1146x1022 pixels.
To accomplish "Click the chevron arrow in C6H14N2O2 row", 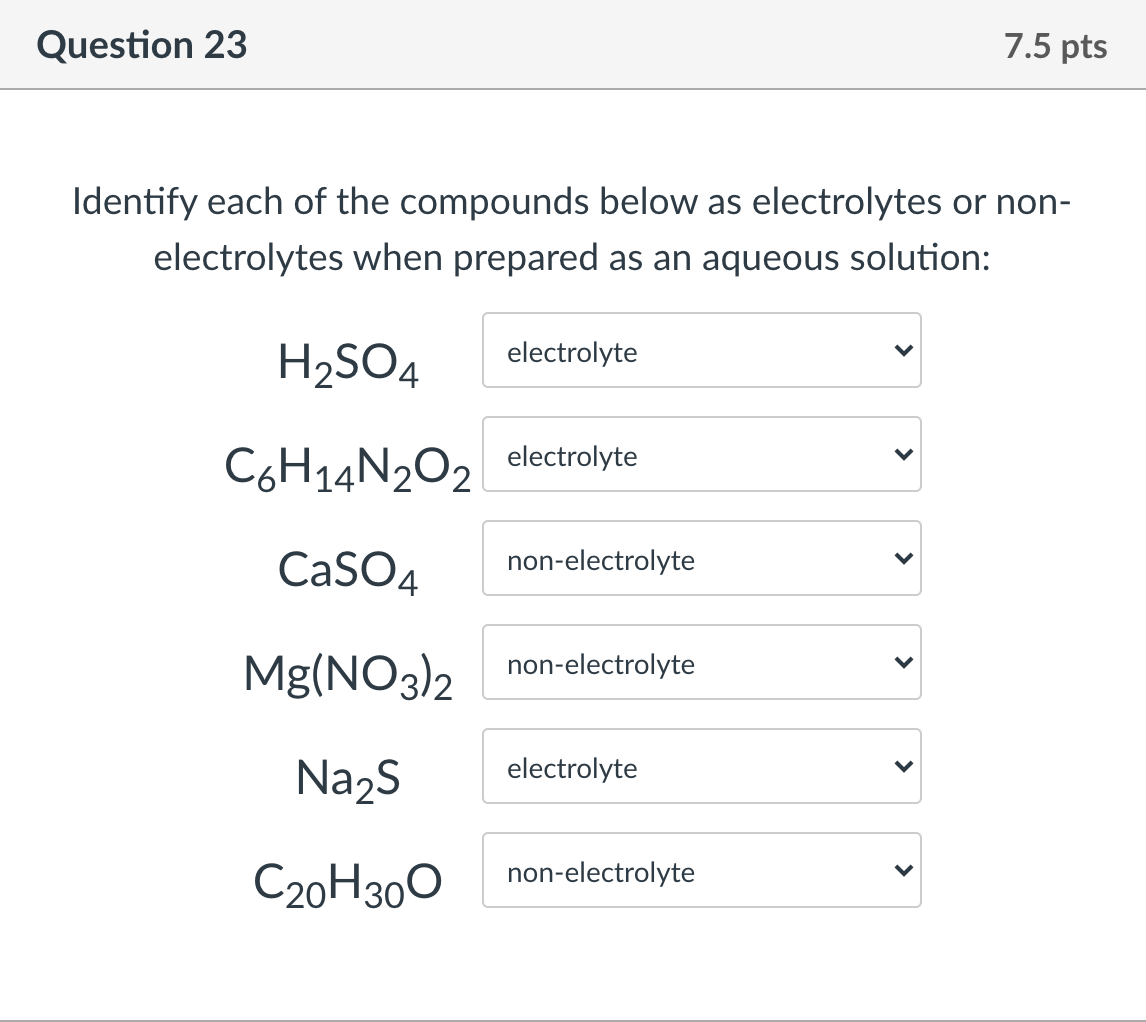I will click(x=902, y=455).
